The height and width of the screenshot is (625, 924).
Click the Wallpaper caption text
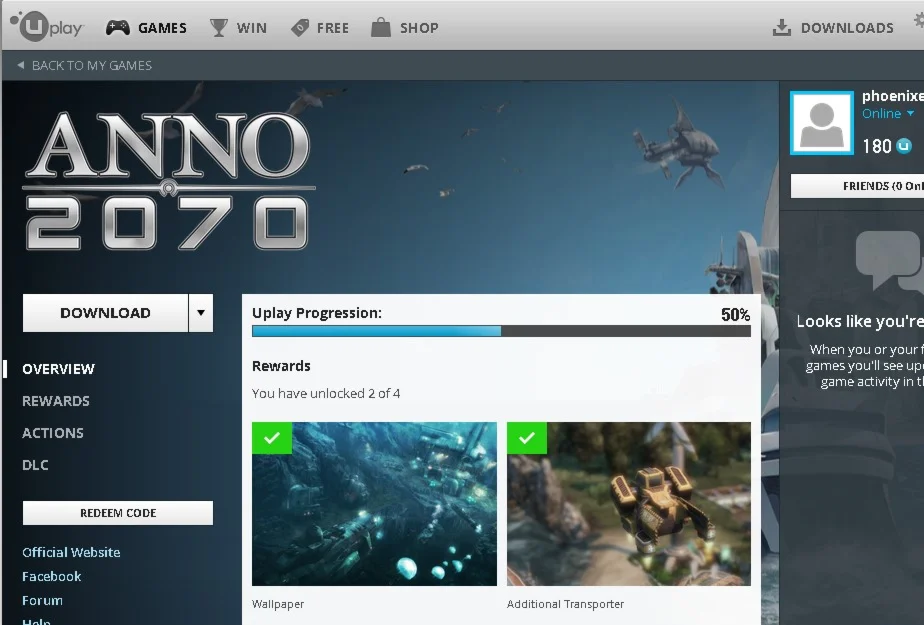(x=278, y=604)
